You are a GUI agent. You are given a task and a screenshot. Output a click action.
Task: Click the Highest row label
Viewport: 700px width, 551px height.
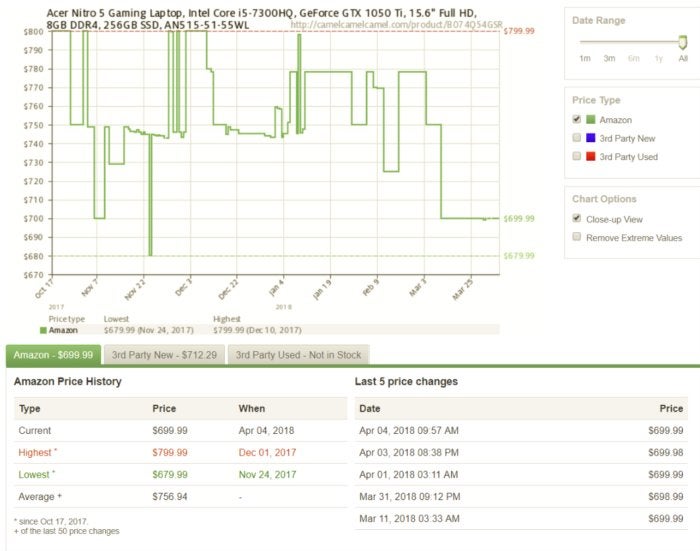38,452
